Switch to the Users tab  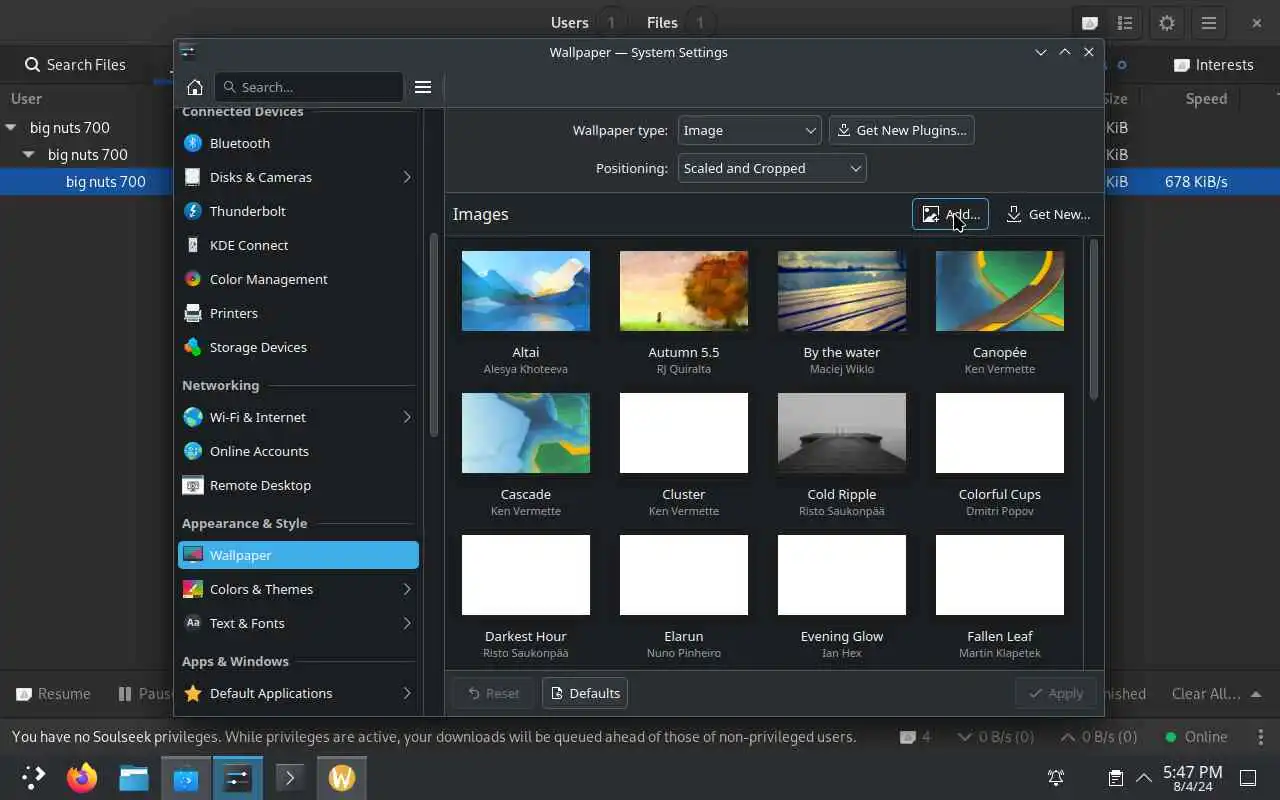pos(588,22)
